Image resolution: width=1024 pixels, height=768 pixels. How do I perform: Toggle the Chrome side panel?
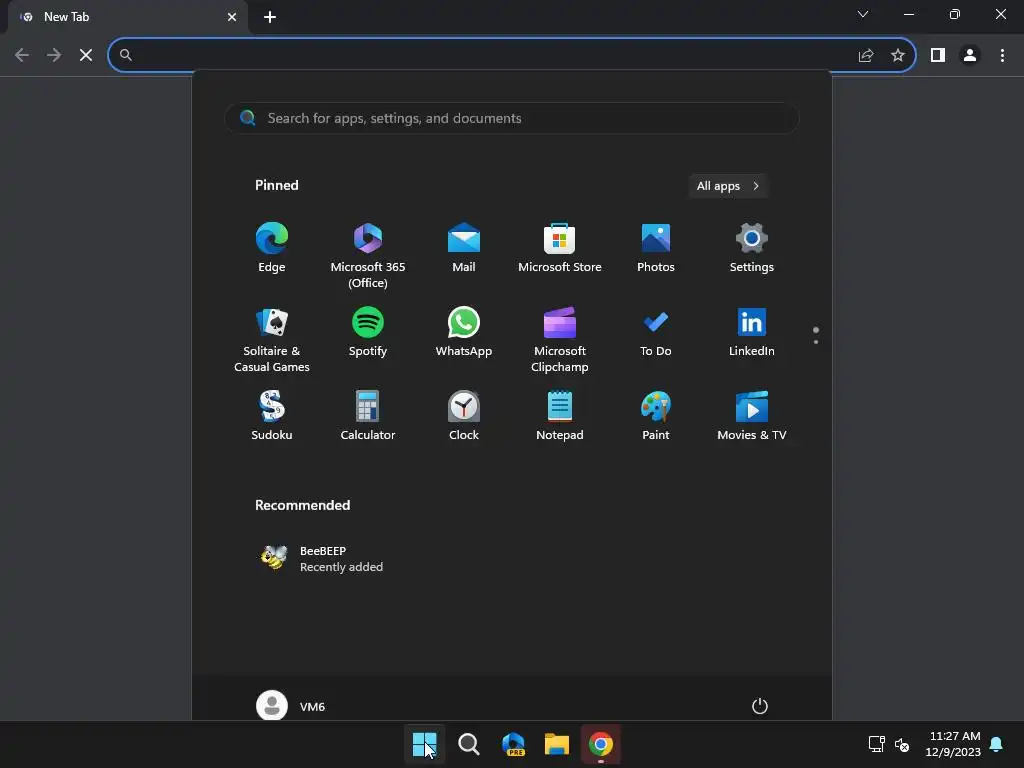point(938,55)
